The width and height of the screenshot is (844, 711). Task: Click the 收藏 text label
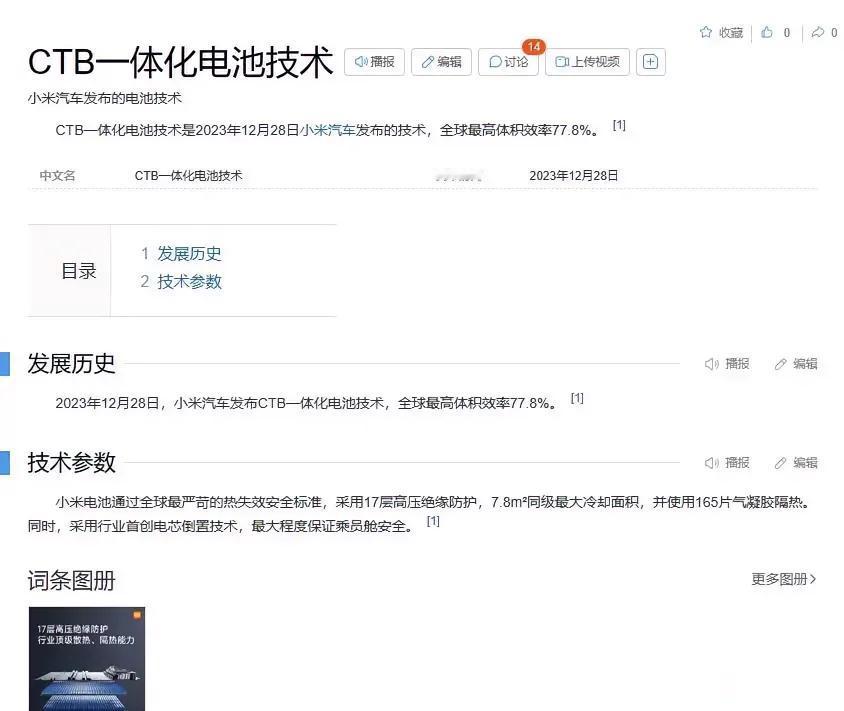point(731,33)
